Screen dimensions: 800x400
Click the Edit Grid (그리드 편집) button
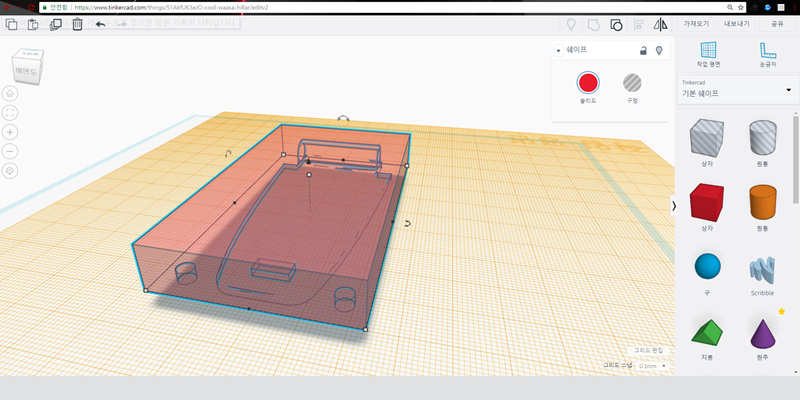click(648, 351)
